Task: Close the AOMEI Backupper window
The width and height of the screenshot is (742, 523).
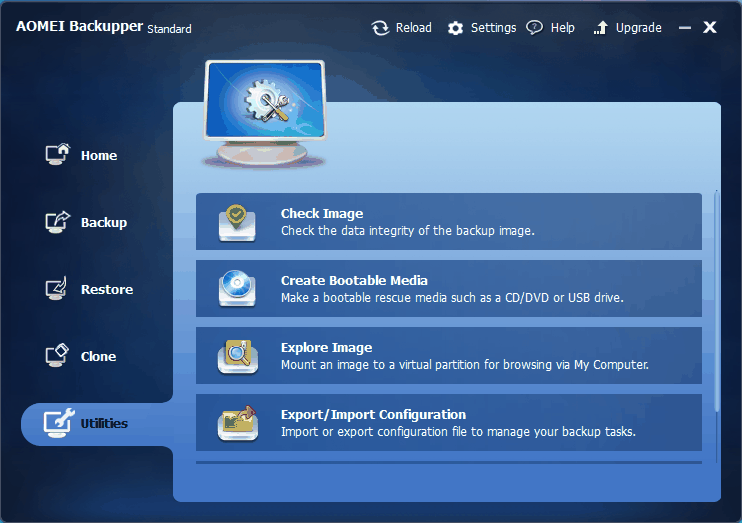Action: click(710, 27)
